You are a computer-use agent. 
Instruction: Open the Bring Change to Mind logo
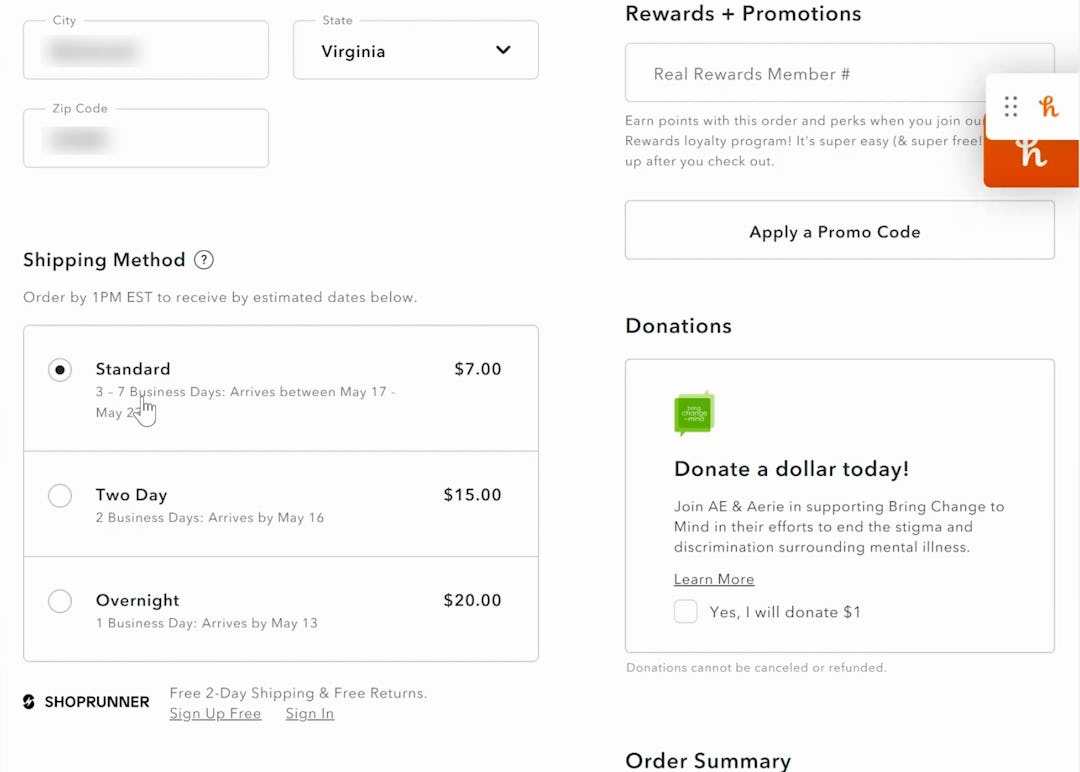(694, 412)
